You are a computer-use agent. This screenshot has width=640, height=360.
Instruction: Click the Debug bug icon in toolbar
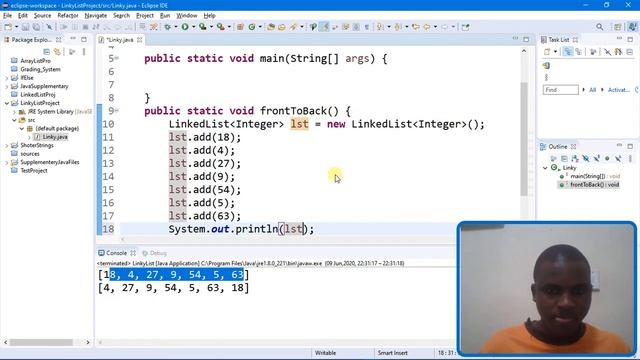[168, 27]
